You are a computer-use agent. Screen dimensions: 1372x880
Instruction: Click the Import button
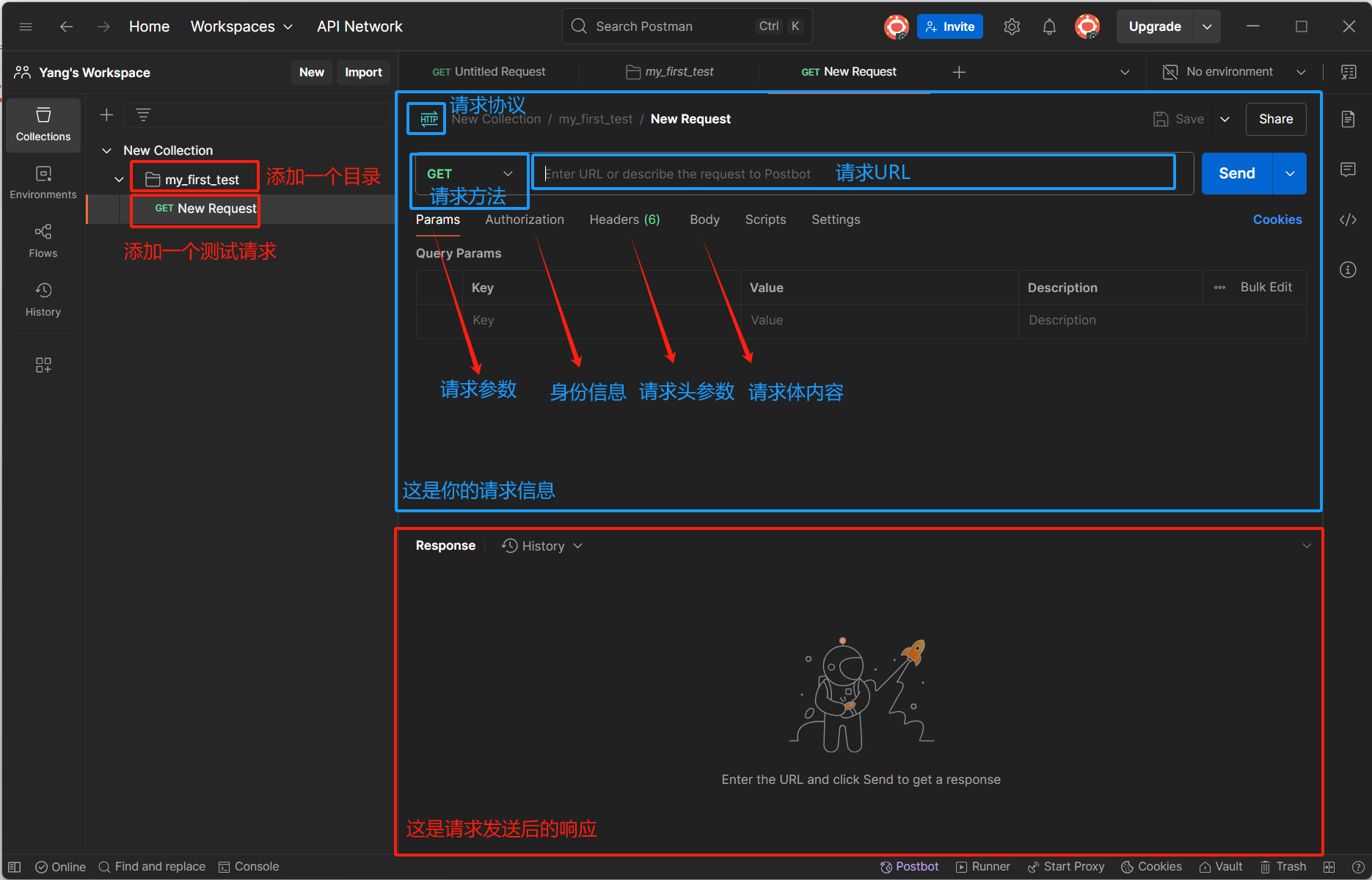(363, 72)
